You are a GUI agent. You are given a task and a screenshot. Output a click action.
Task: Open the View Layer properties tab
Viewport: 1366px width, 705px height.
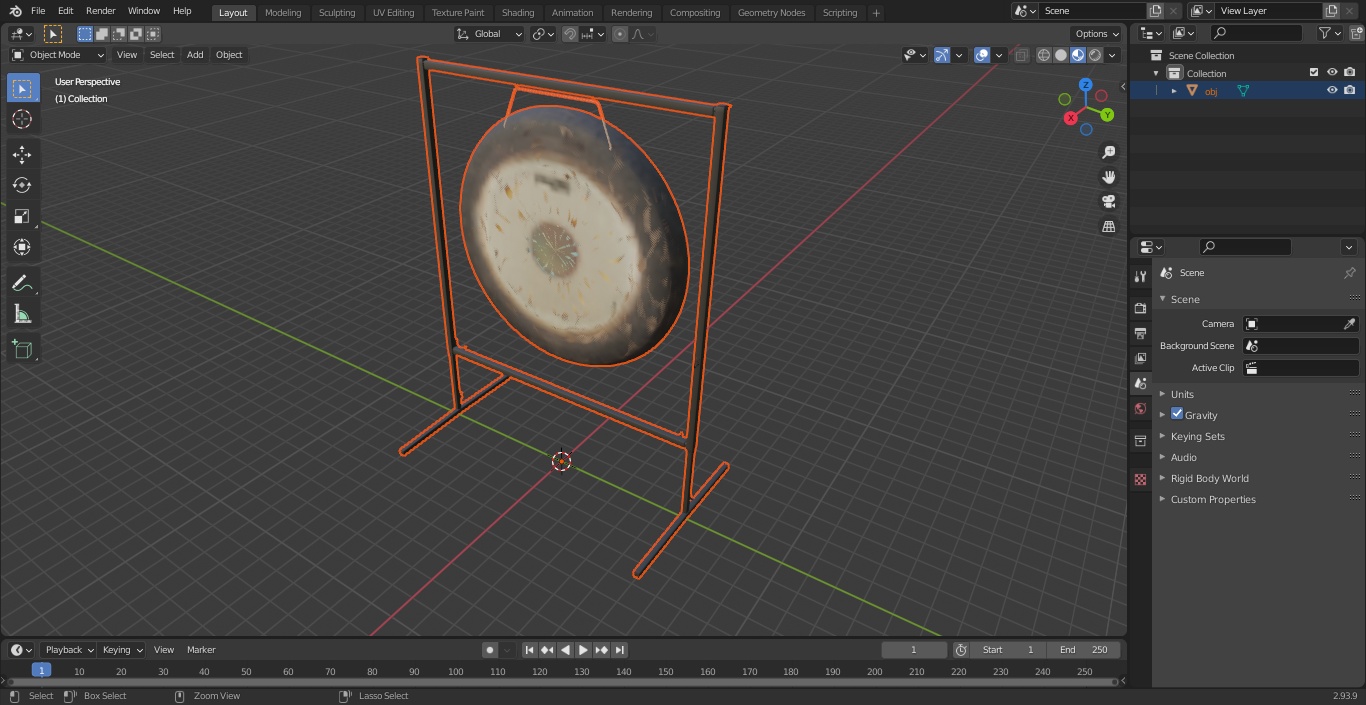(1140, 358)
